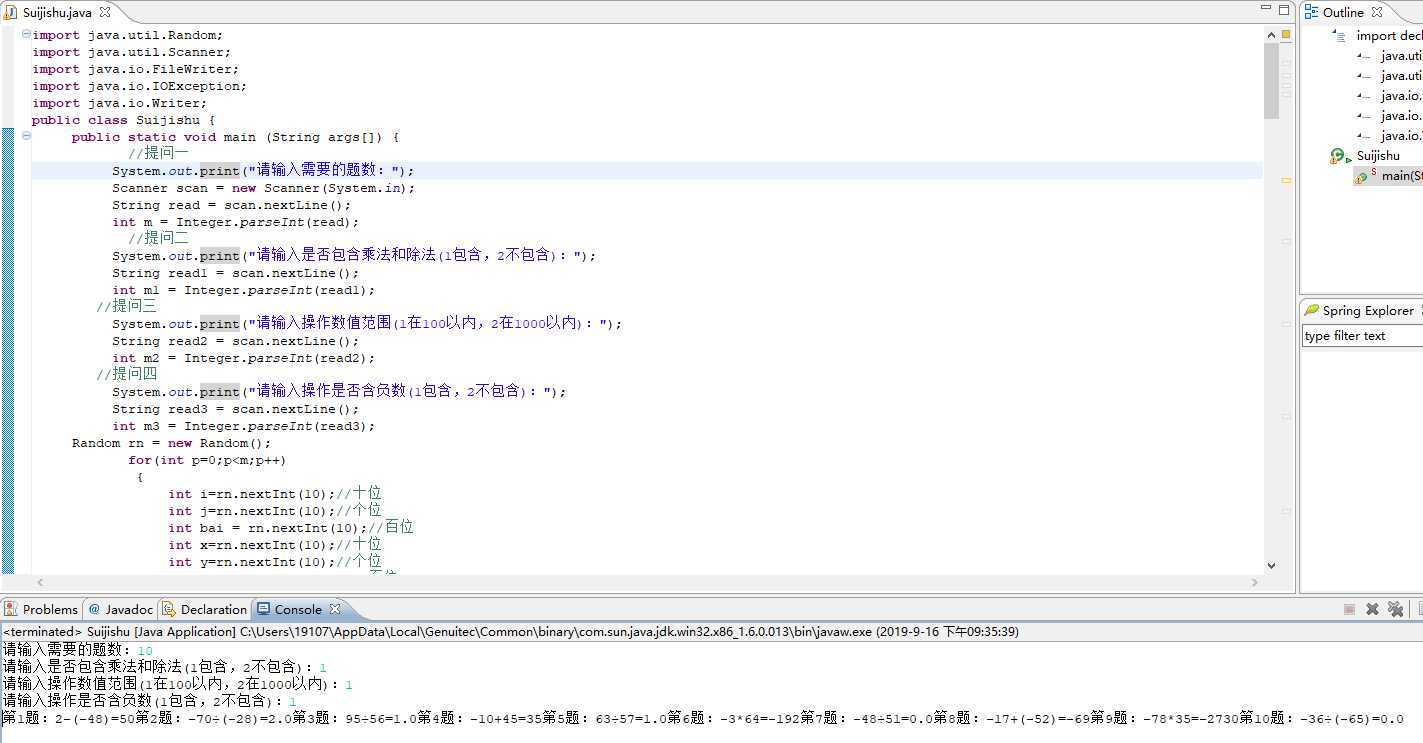This screenshot has width=1423, height=743.
Task: Click the '//提问一' comment
Action: click(x=158, y=153)
